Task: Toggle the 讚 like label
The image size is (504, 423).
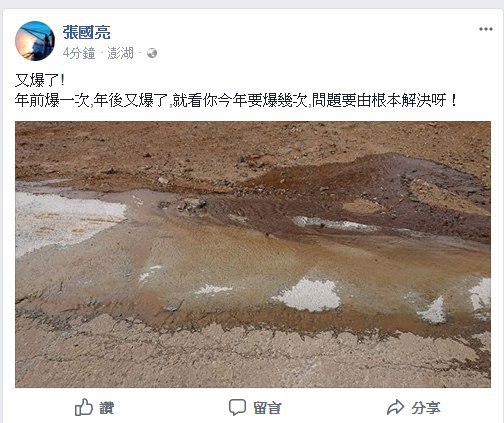Action: pyautogui.click(x=107, y=408)
